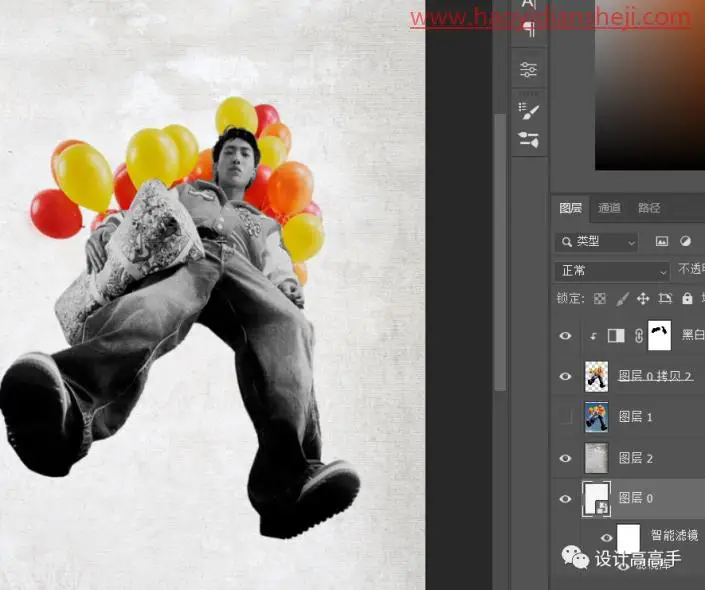
Task: Click the 图层 1 thumbnail
Action: coord(597,417)
